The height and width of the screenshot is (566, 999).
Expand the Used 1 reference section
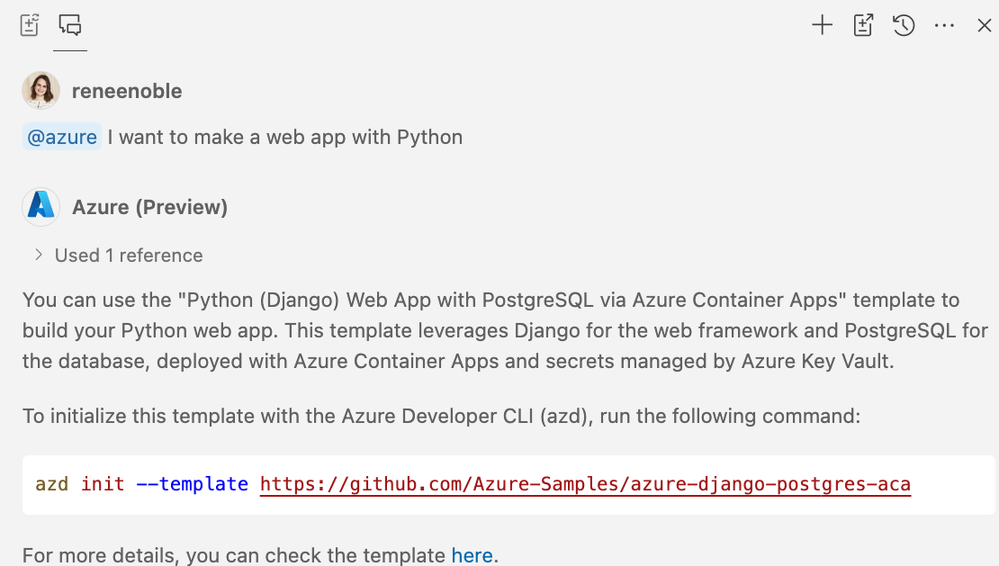(118, 255)
